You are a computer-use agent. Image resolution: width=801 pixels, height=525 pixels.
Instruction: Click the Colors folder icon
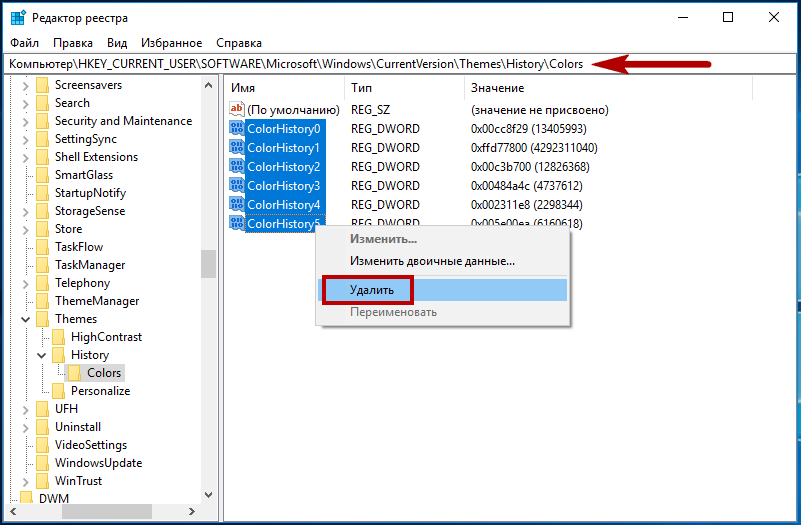pos(75,373)
